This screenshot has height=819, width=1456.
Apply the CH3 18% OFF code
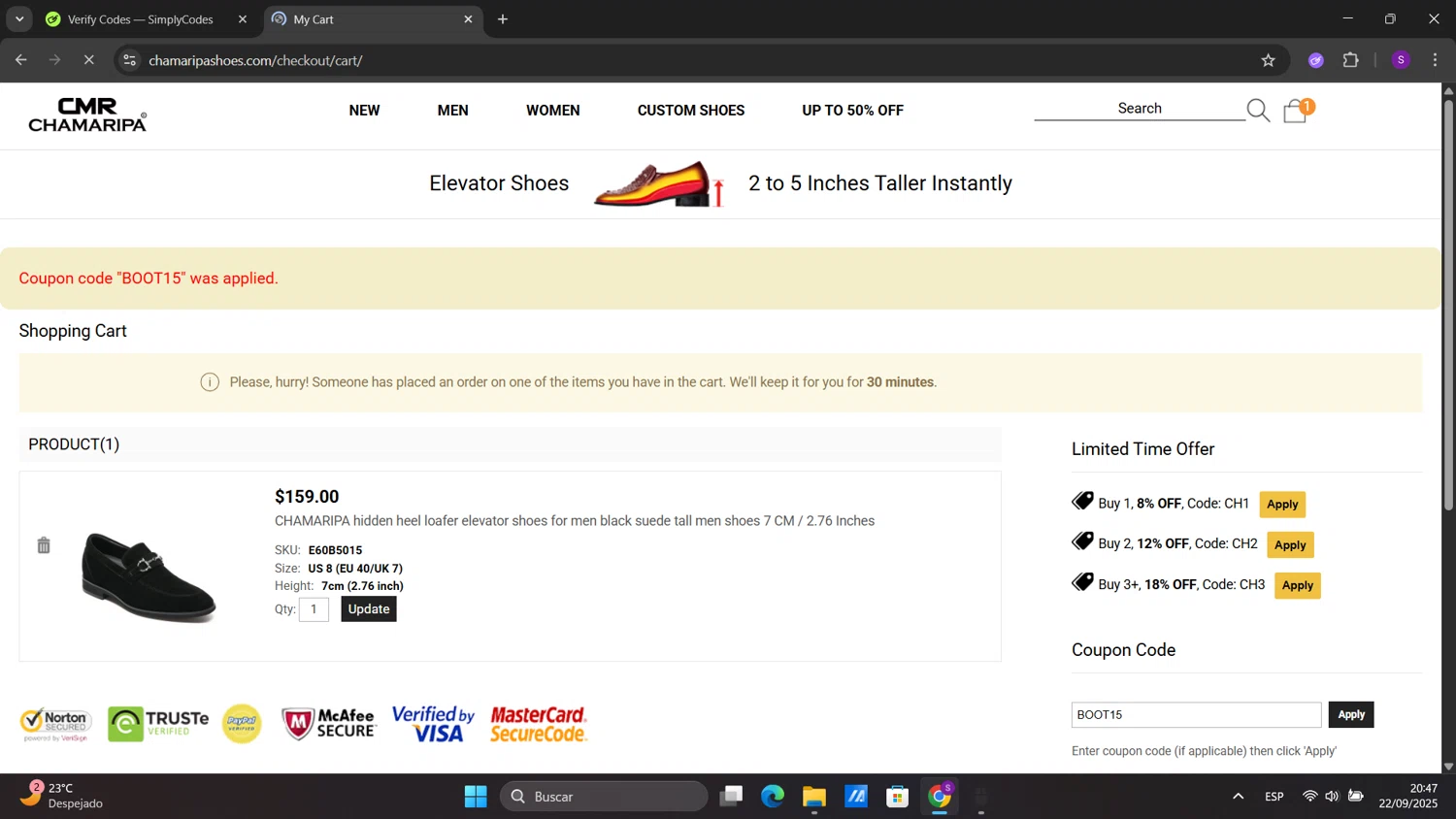(x=1298, y=586)
